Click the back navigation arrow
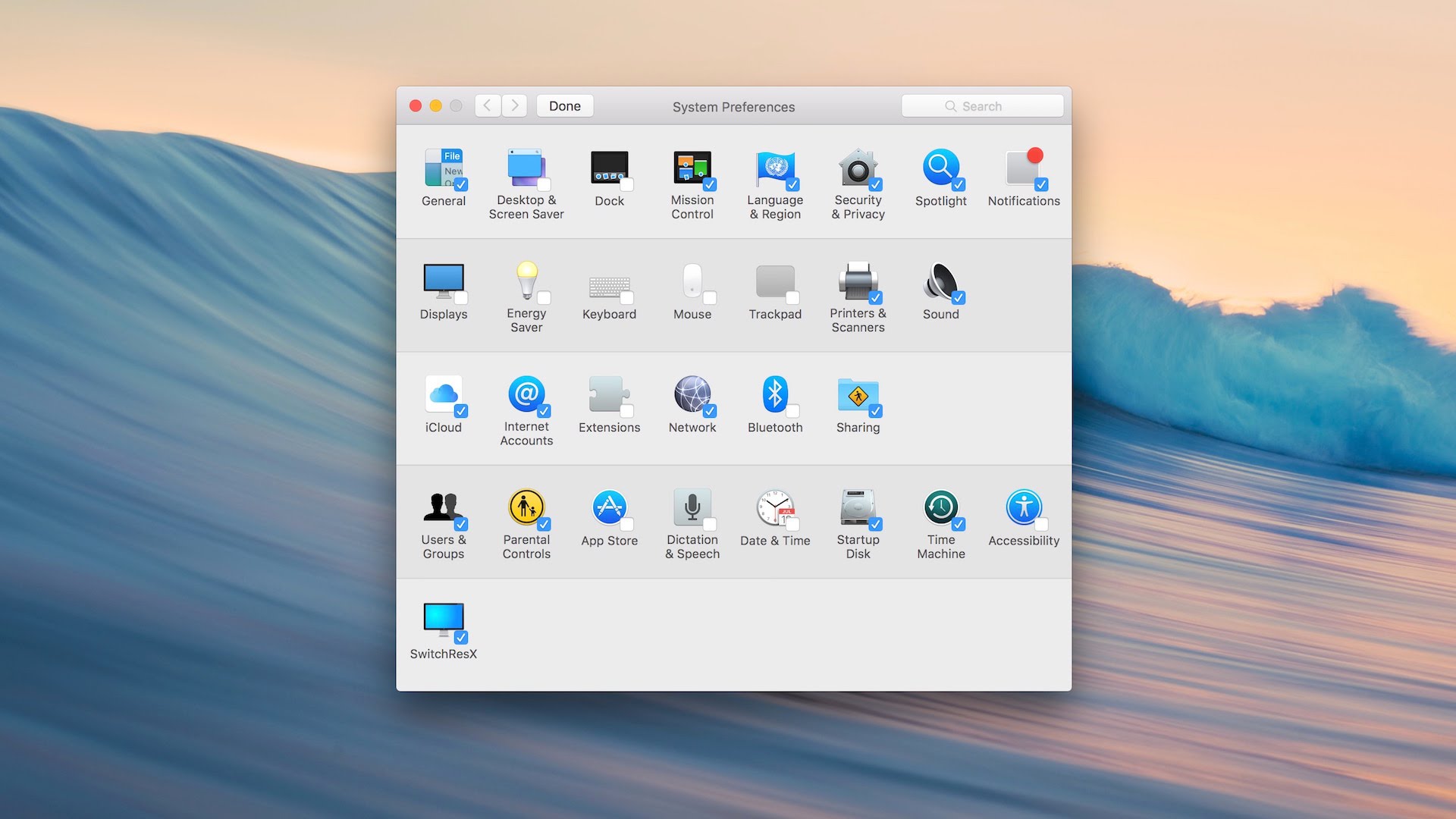 [x=488, y=105]
